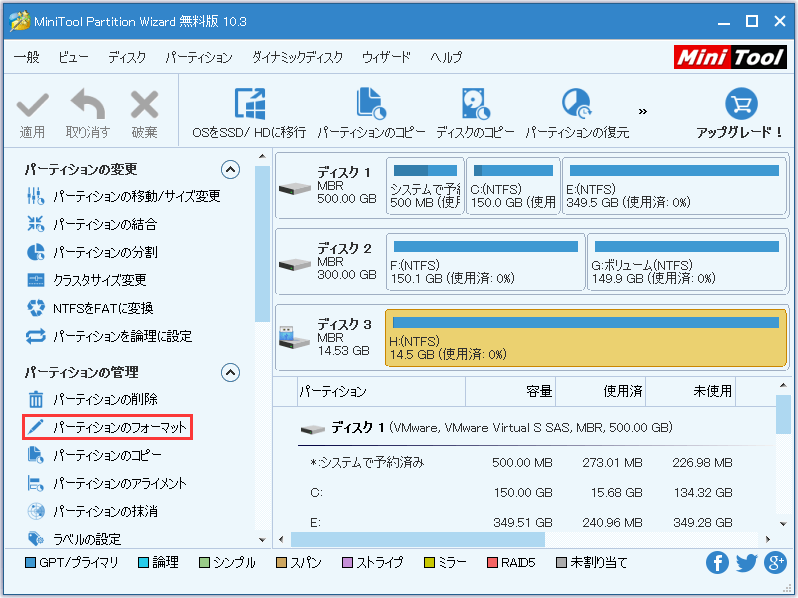Image resolution: width=798 pixels, height=598 pixels.
Task: Click the OSをSSD/HDに移行 toolbar icon
Action: [248, 104]
